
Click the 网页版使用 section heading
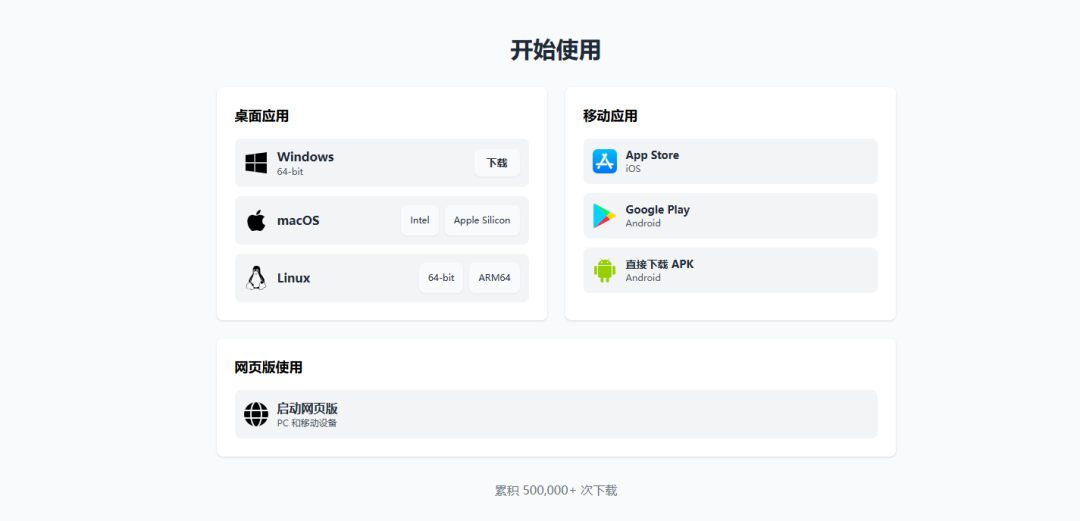(x=269, y=367)
